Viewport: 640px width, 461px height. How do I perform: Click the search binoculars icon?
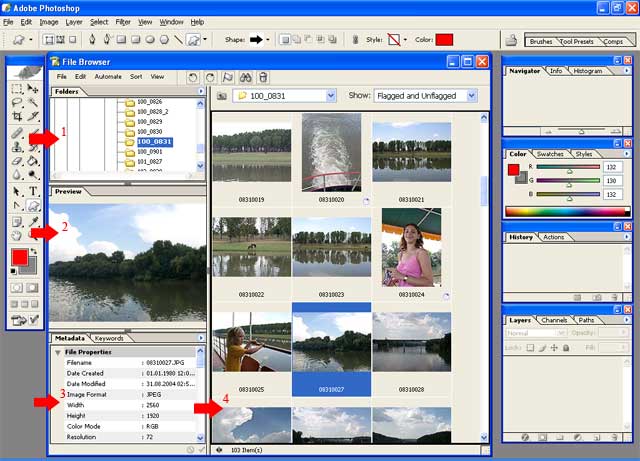[x=245, y=78]
